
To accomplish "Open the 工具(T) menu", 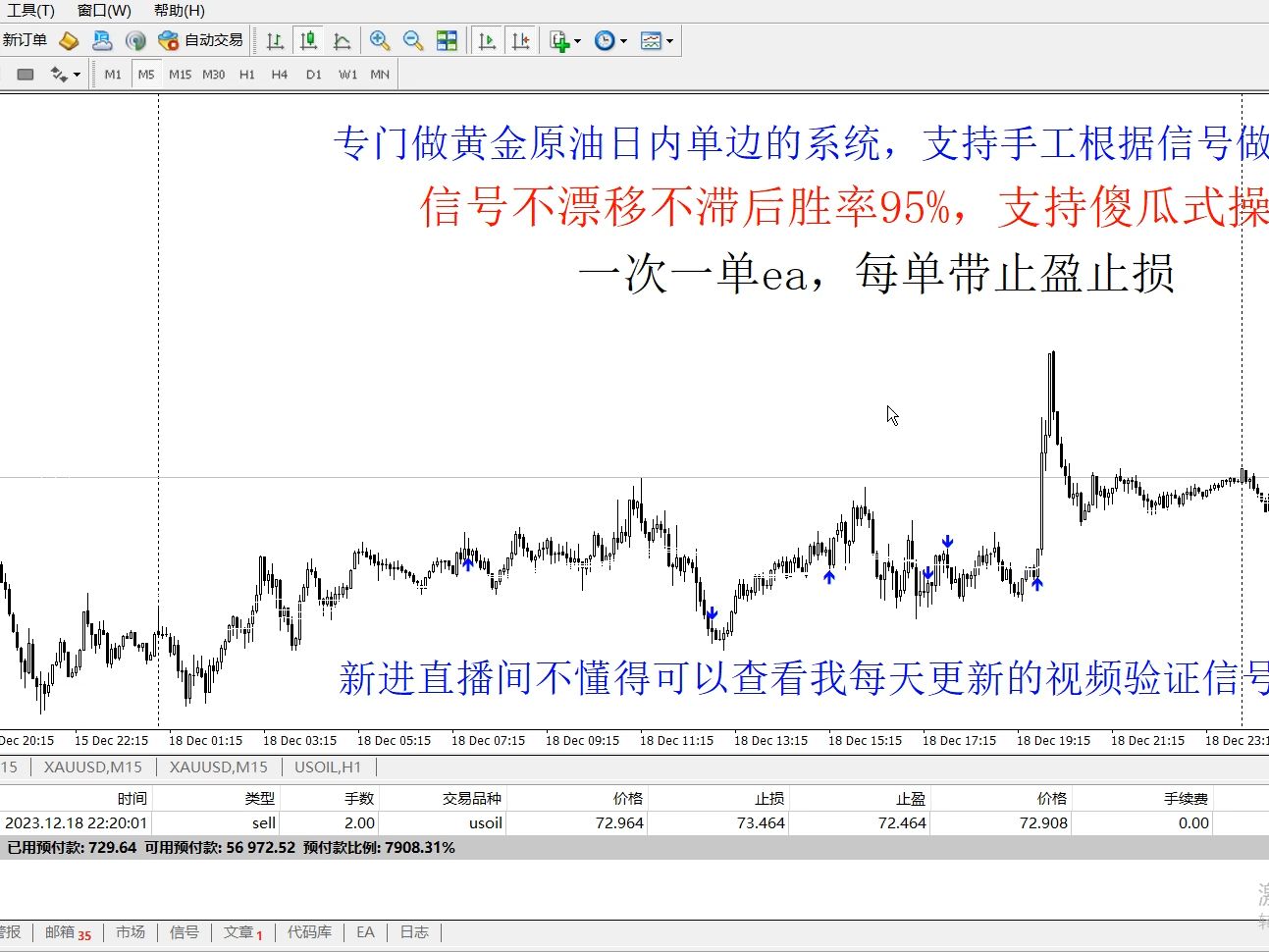I will tap(30, 11).
